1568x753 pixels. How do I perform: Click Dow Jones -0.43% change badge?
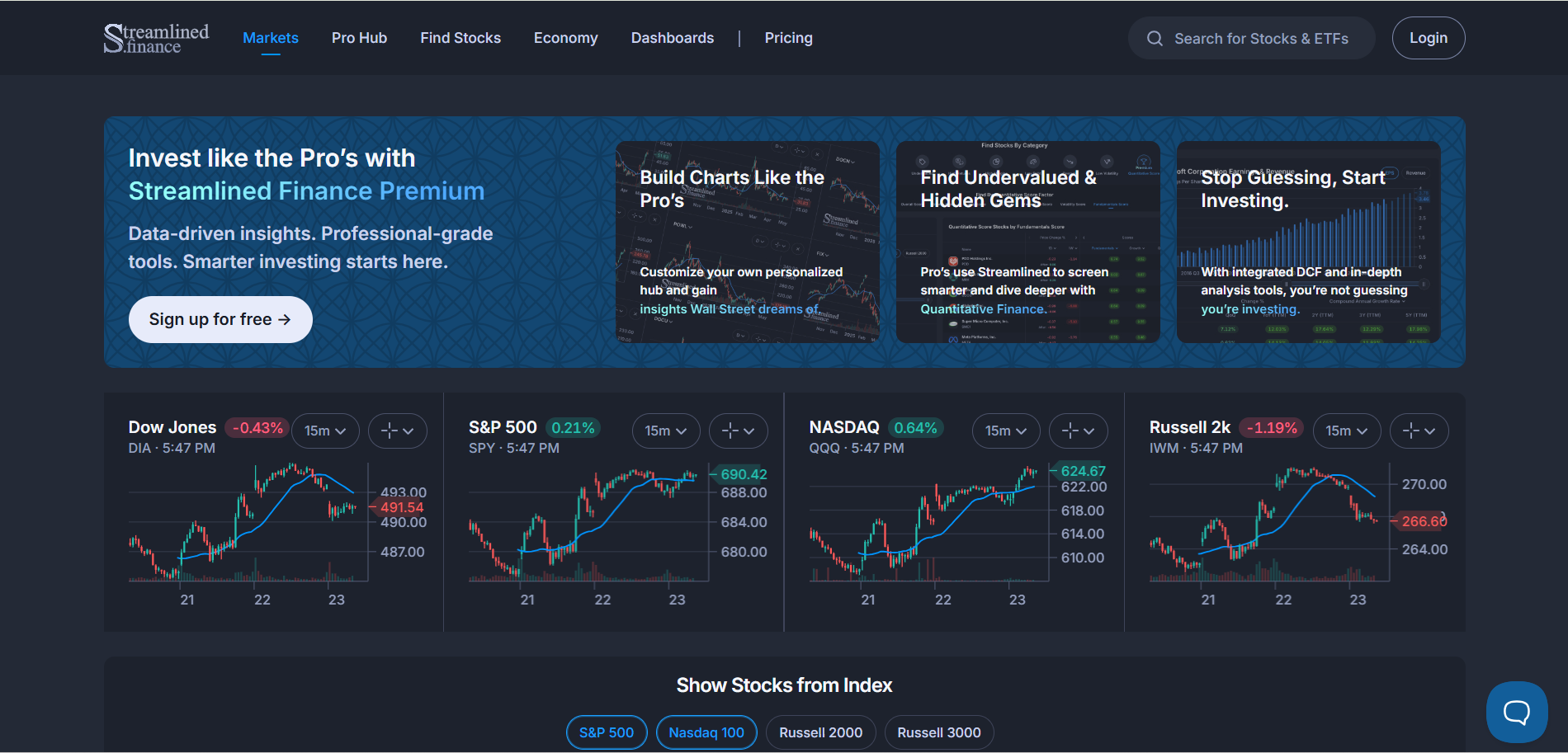click(257, 428)
